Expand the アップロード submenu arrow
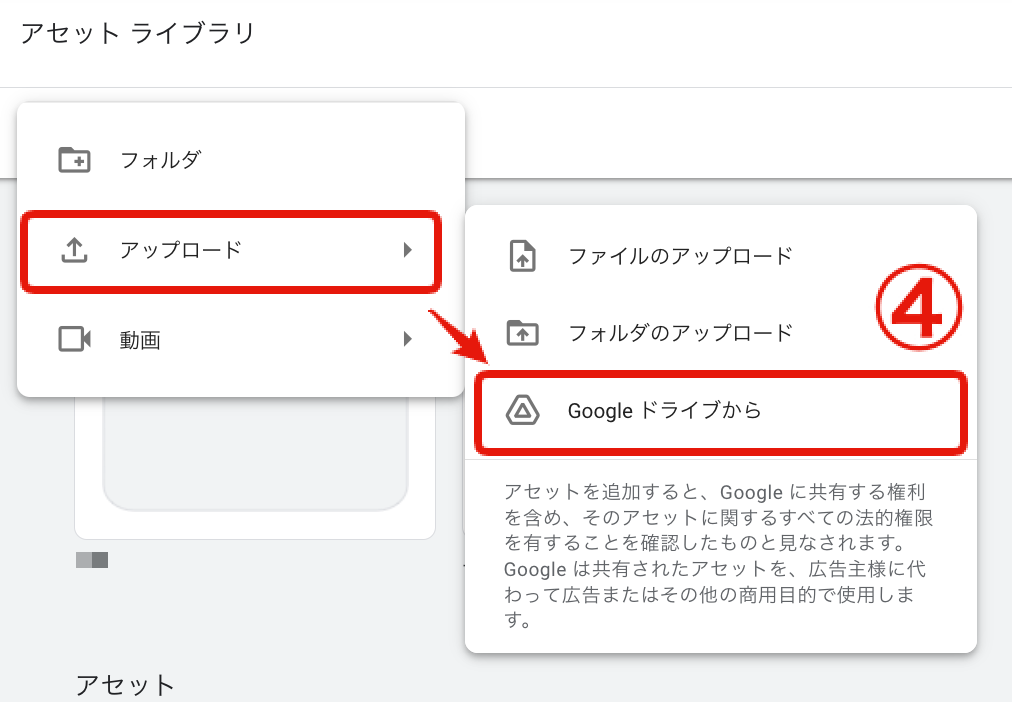Screen dimensions: 1012x702 coord(407,250)
